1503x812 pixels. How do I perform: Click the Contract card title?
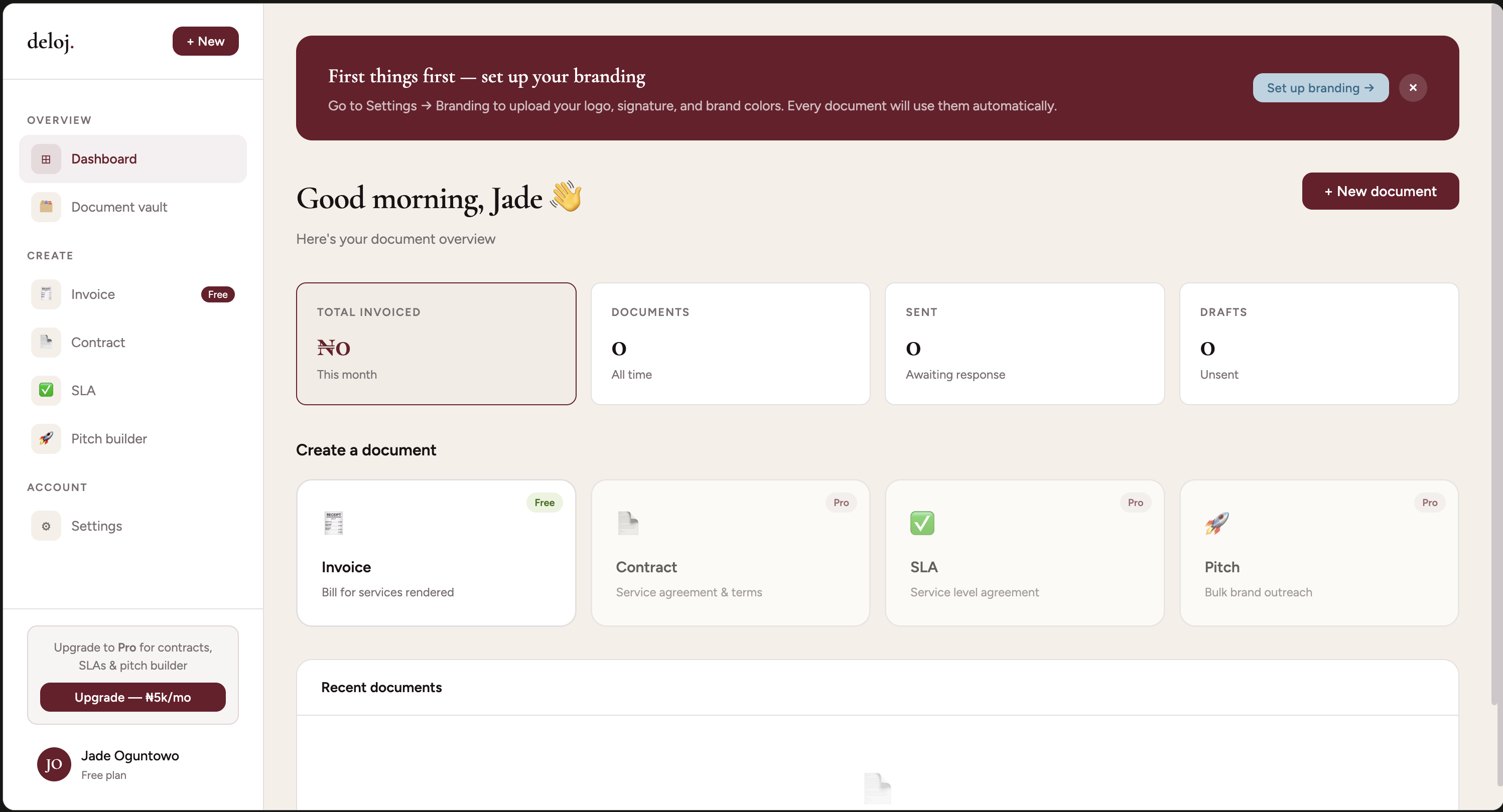(646, 567)
